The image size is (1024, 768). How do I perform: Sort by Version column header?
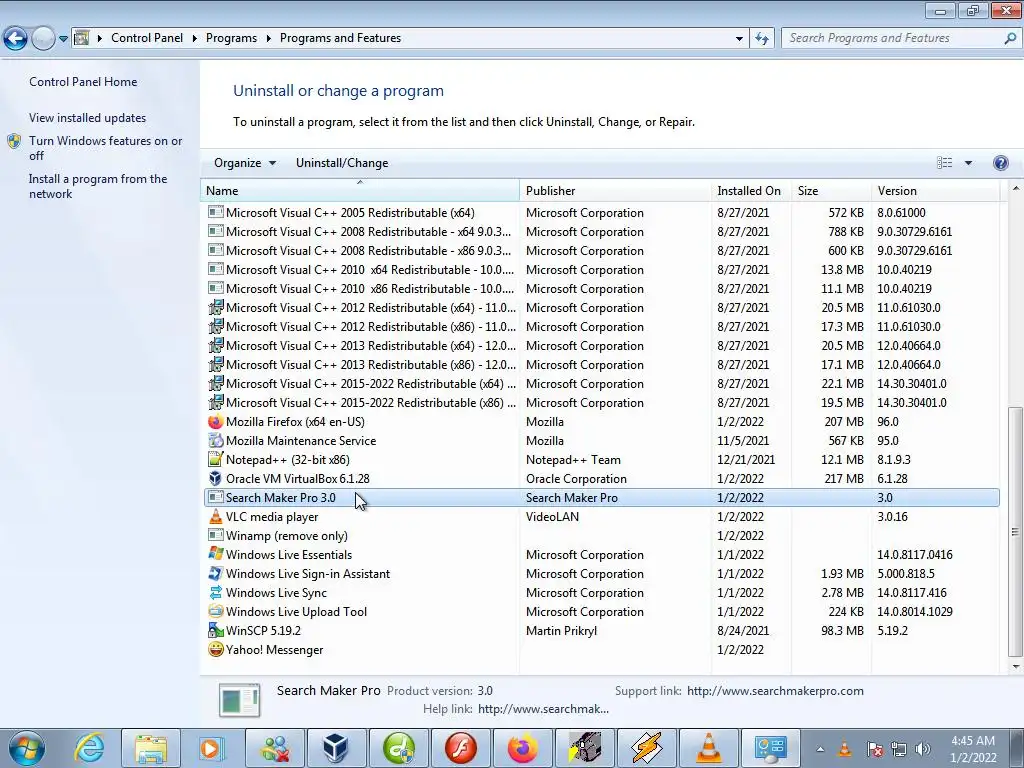click(935, 191)
